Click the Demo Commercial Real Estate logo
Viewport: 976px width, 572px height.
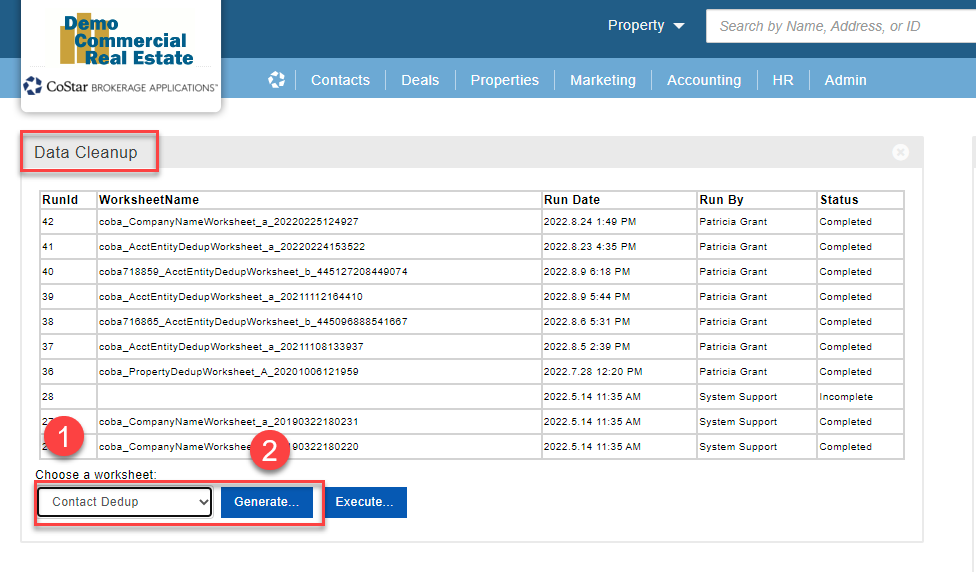pyautogui.click(x=126, y=38)
